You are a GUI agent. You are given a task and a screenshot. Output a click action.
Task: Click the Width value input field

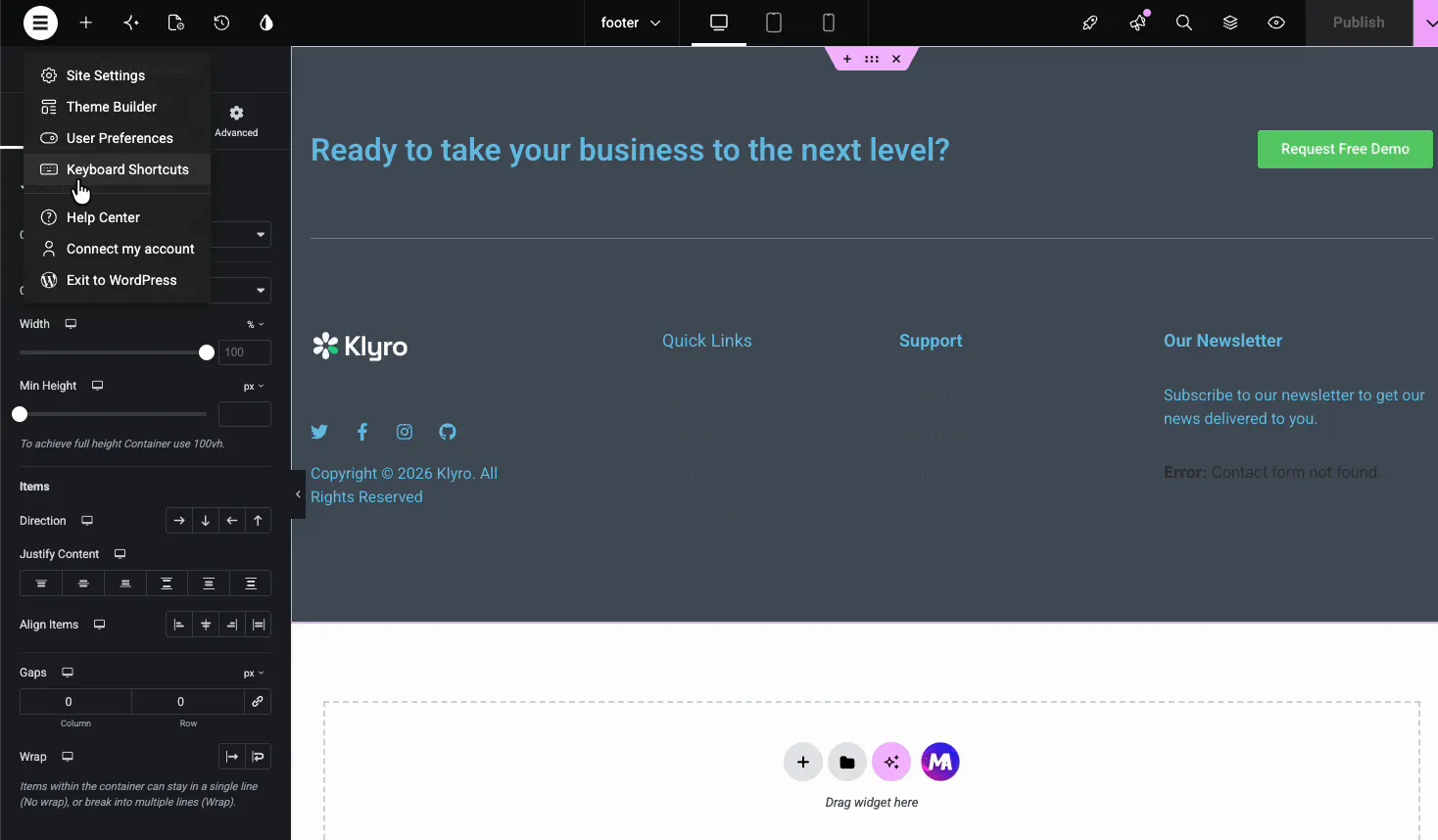245,352
